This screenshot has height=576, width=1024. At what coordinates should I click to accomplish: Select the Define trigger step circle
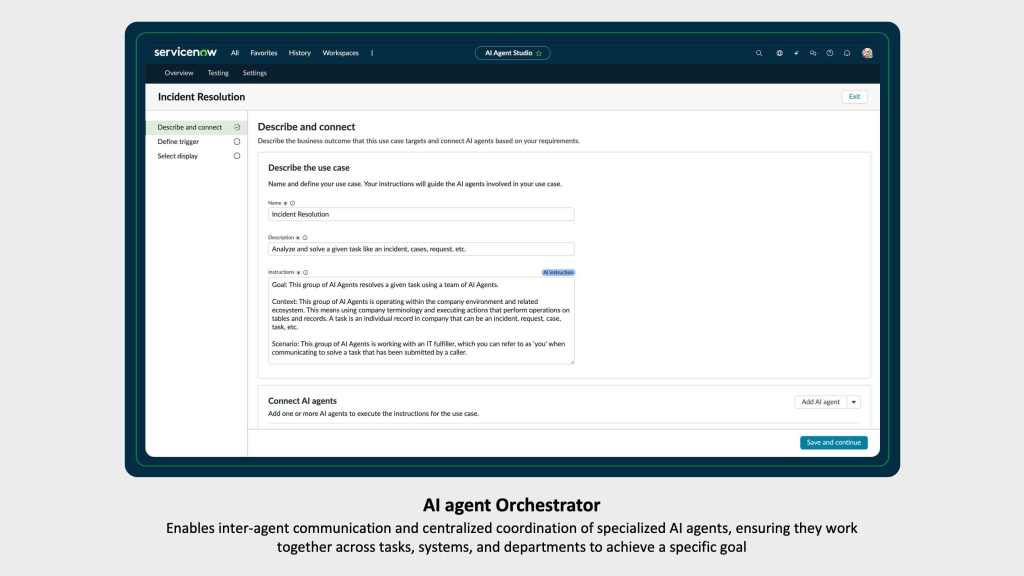point(237,142)
